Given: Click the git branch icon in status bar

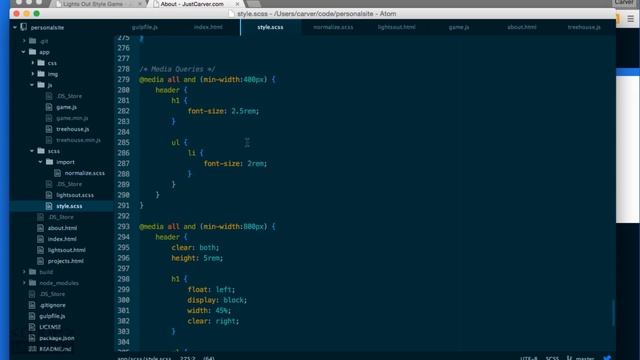Looking at the screenshot, I should [569, 358].
